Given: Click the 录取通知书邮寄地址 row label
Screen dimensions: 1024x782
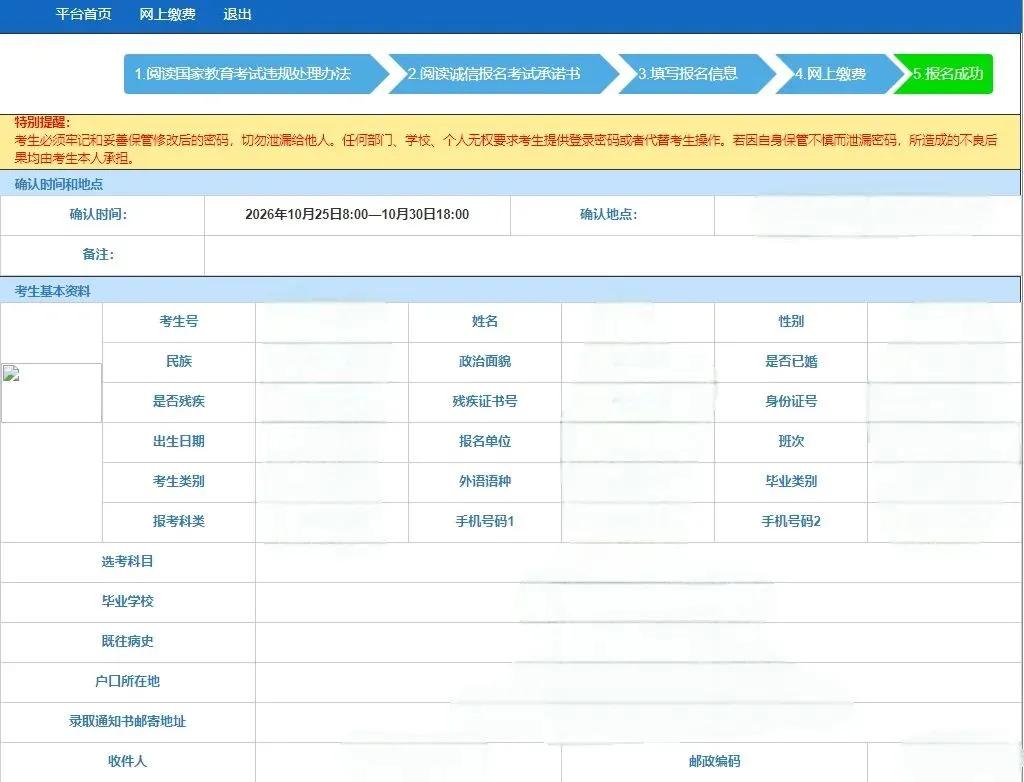Looking at the screenshot, I should click(127, 721).
